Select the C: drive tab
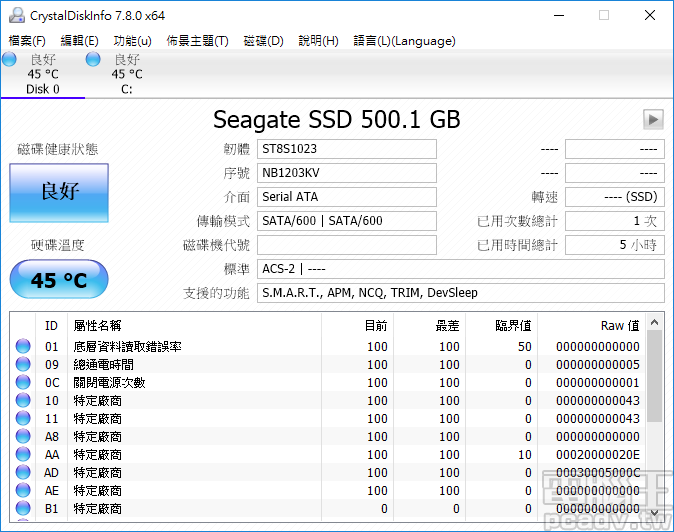Screen dimensions: 674x532 (x=127, y=74)
